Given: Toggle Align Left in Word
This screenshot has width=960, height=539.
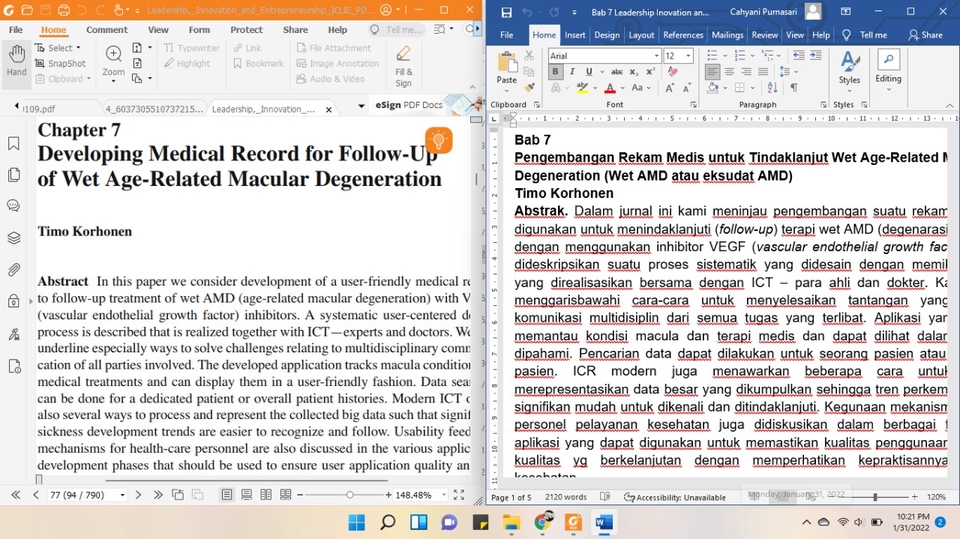Looking at the screenshot, I should [712, 72].
